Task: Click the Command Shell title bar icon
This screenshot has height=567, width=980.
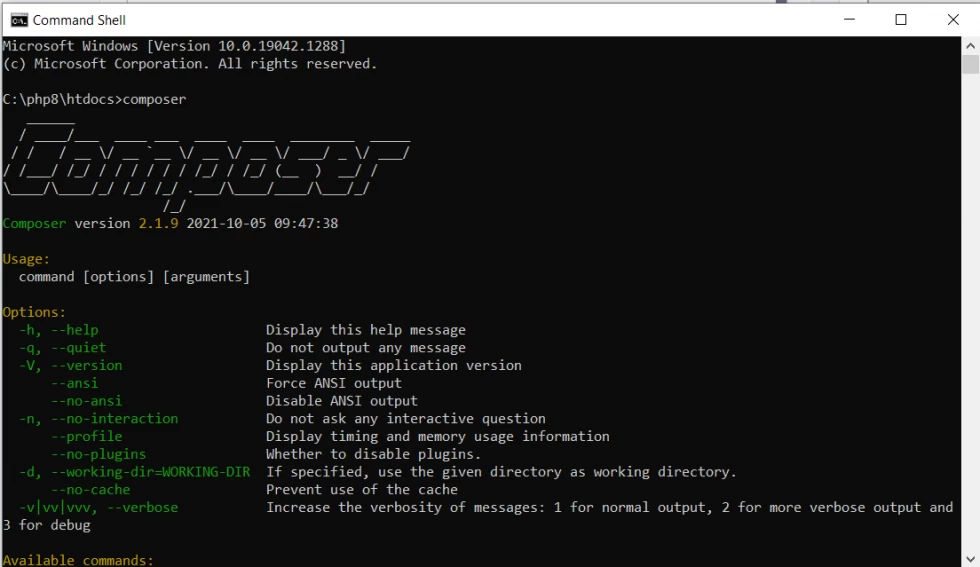Action: (x=19, y=20)
